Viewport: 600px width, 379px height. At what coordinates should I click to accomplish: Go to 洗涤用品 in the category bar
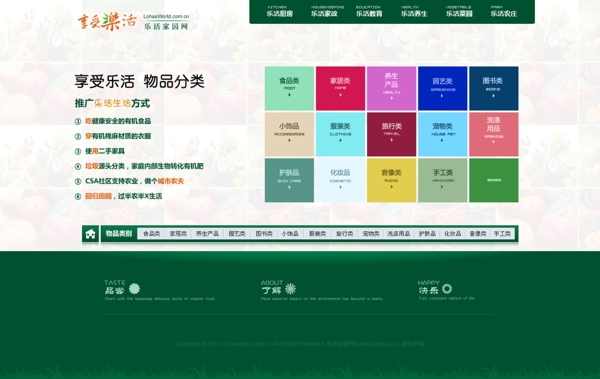pos(398,234)
